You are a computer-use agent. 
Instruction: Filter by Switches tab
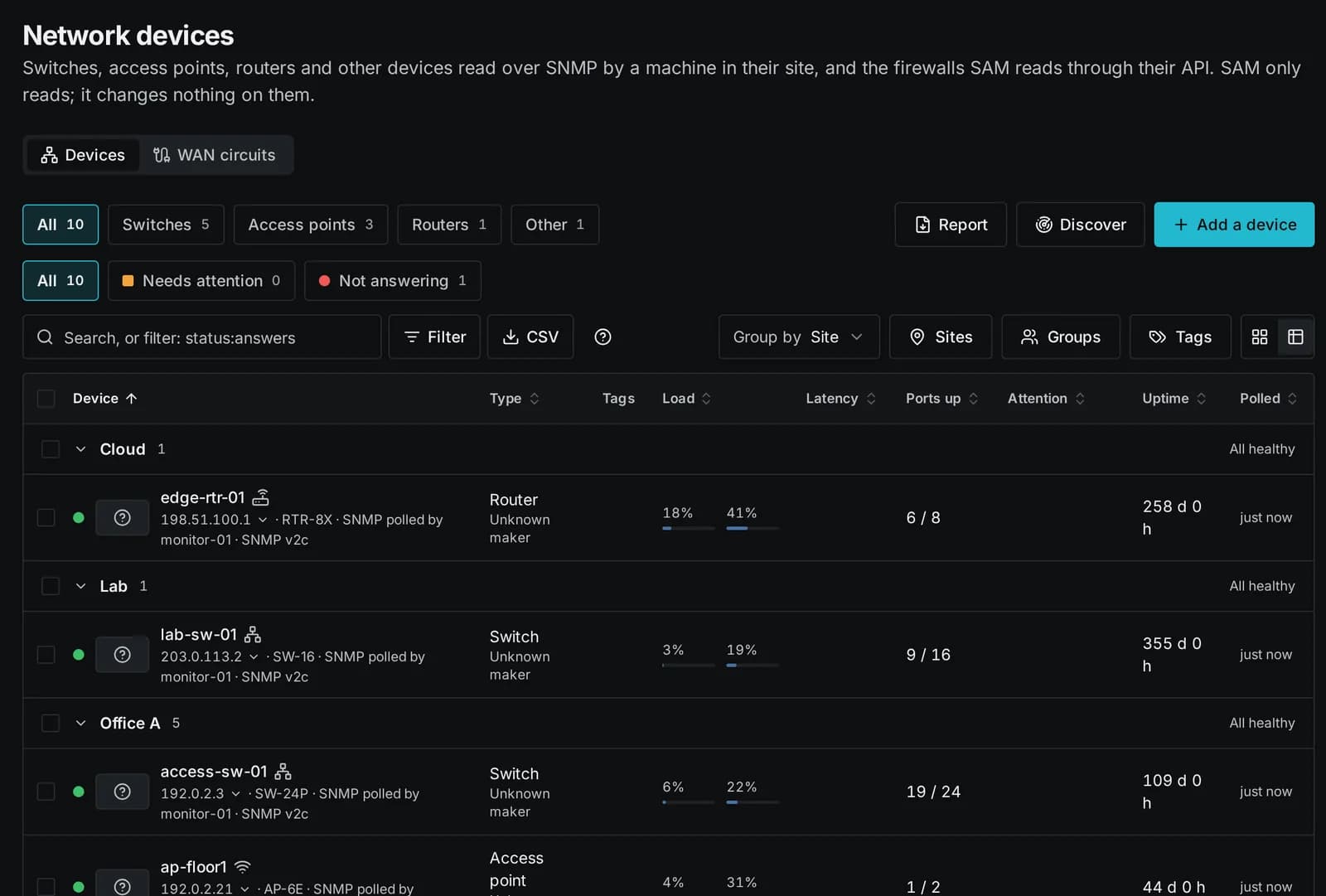pos(166,225)
